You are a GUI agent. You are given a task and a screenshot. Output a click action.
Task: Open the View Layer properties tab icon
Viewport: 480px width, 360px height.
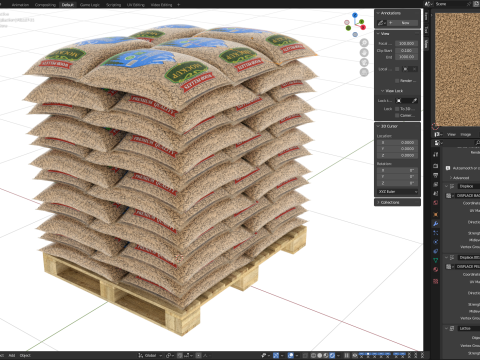[435, 184]
